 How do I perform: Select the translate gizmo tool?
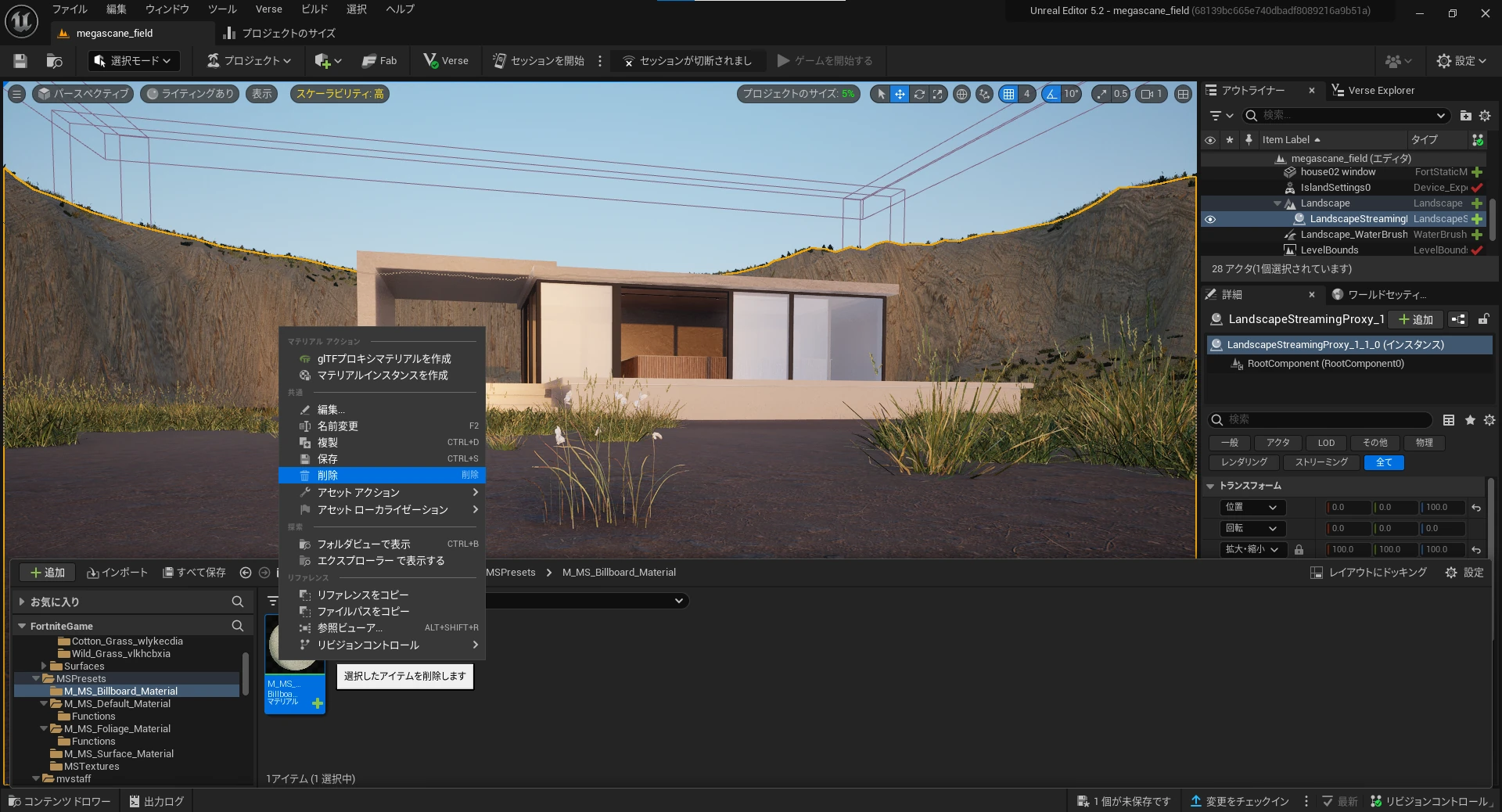click(x=900, y=94)
